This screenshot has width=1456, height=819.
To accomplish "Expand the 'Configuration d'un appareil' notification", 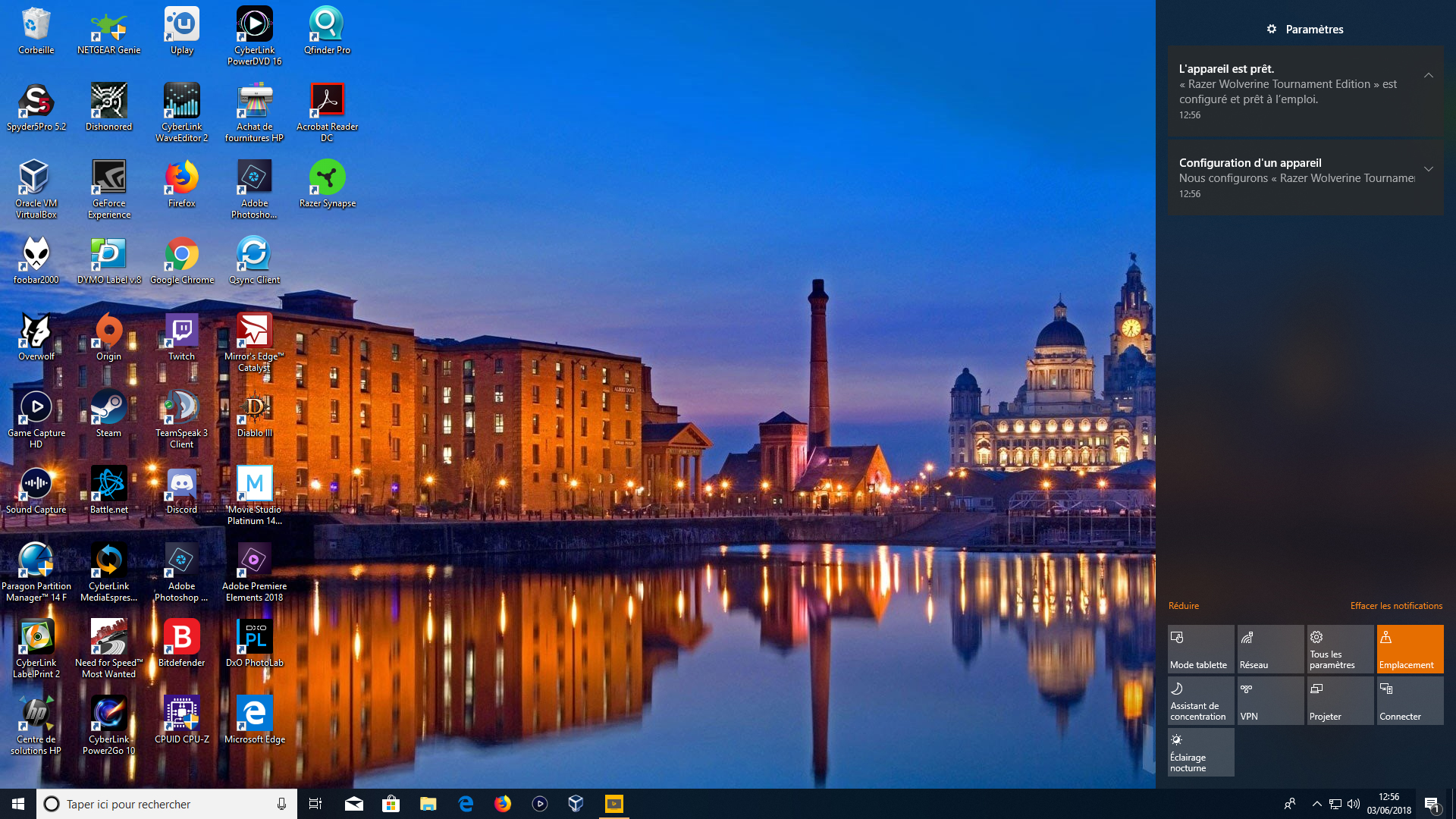I will pyautogui.click(x=1428, y=169).
